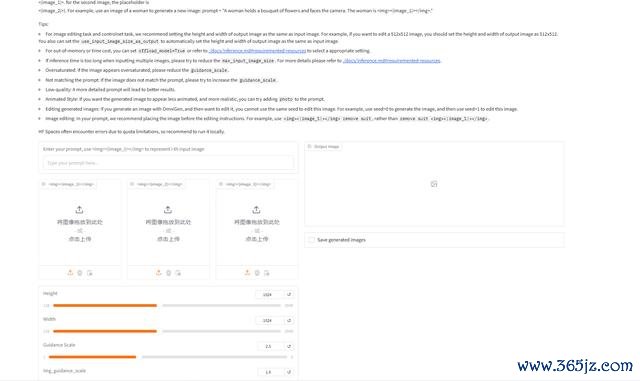This screenshot has height=381, width=640.
Task: Click the Output Image label
Action: [x=324, y=147]
